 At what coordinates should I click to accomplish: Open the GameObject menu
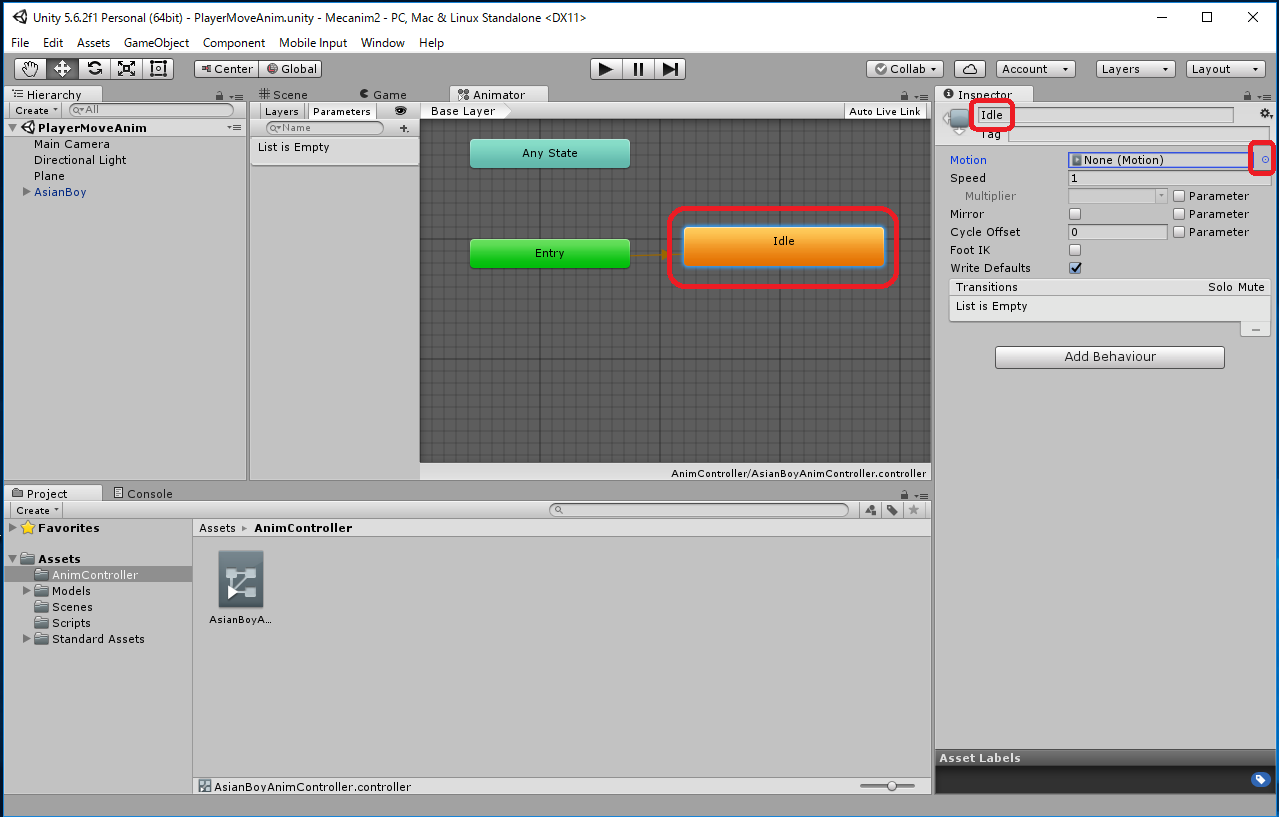tap(156, 43)
